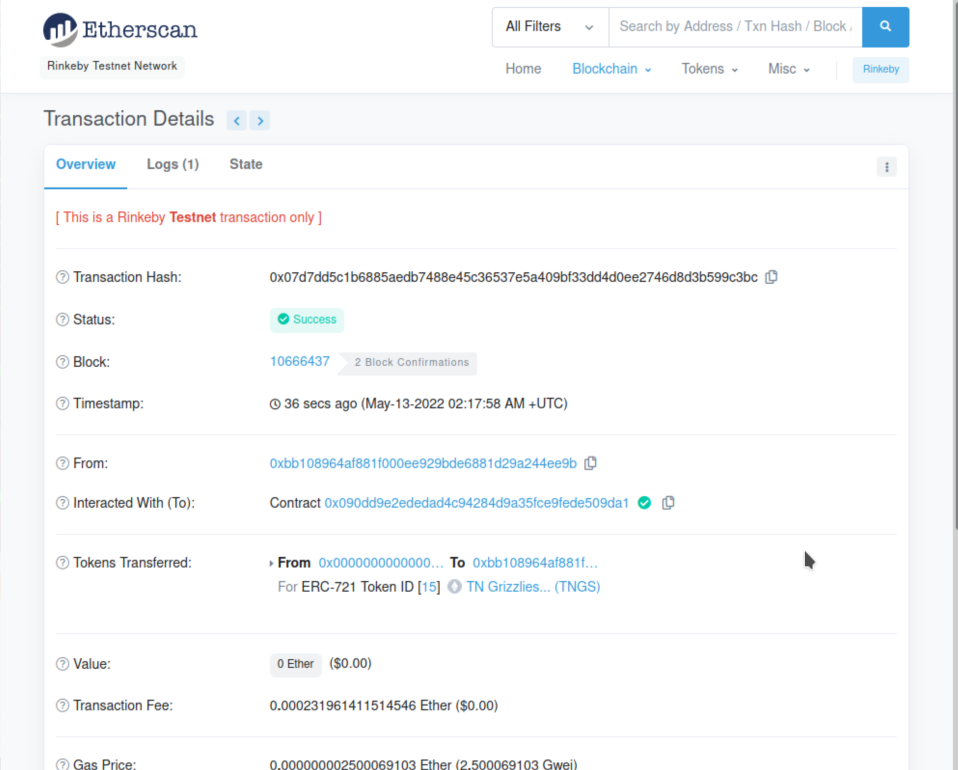Click the transaction fee amount text
Image resolution: width=958 pixels, height=770 pixels.
pyautogui.click(x=384, y=705)
